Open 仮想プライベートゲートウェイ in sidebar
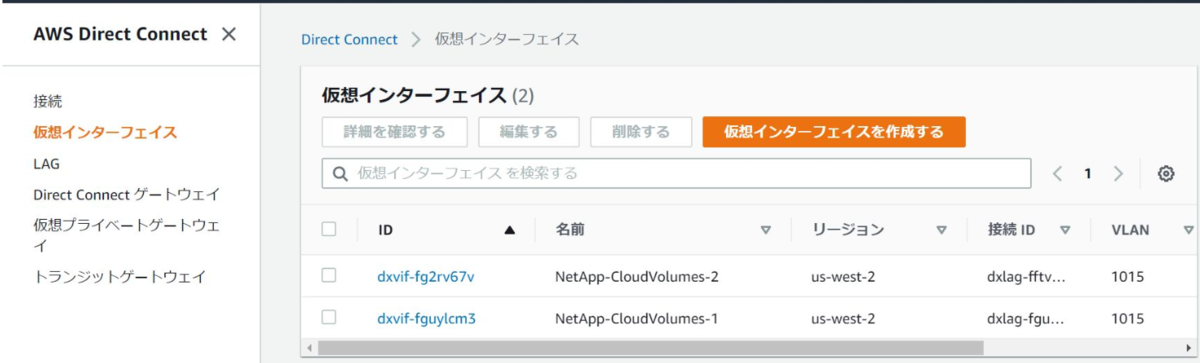 coord(126,235)
